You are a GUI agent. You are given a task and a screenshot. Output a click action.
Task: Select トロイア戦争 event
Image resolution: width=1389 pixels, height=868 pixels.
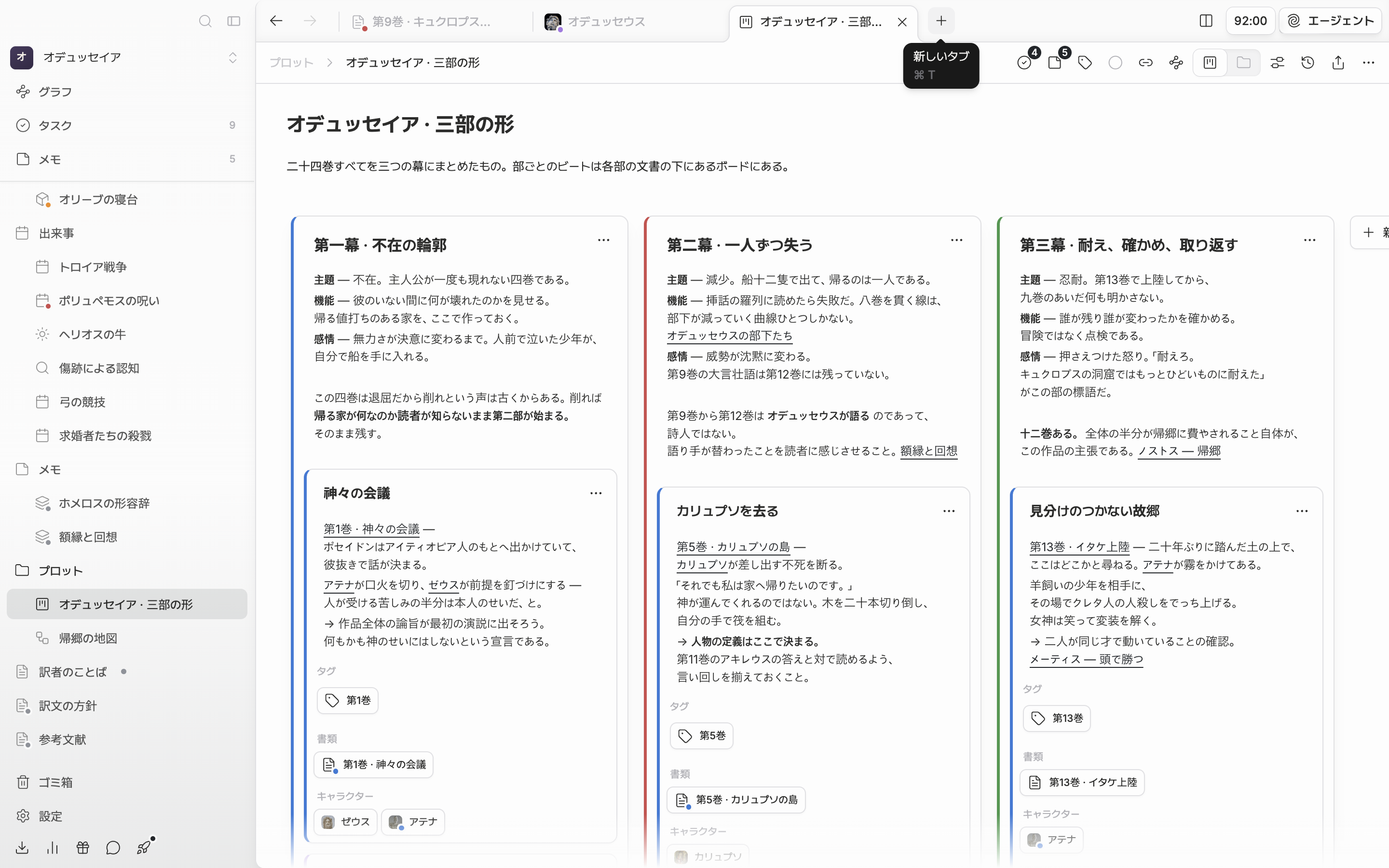tap(127, 267)
